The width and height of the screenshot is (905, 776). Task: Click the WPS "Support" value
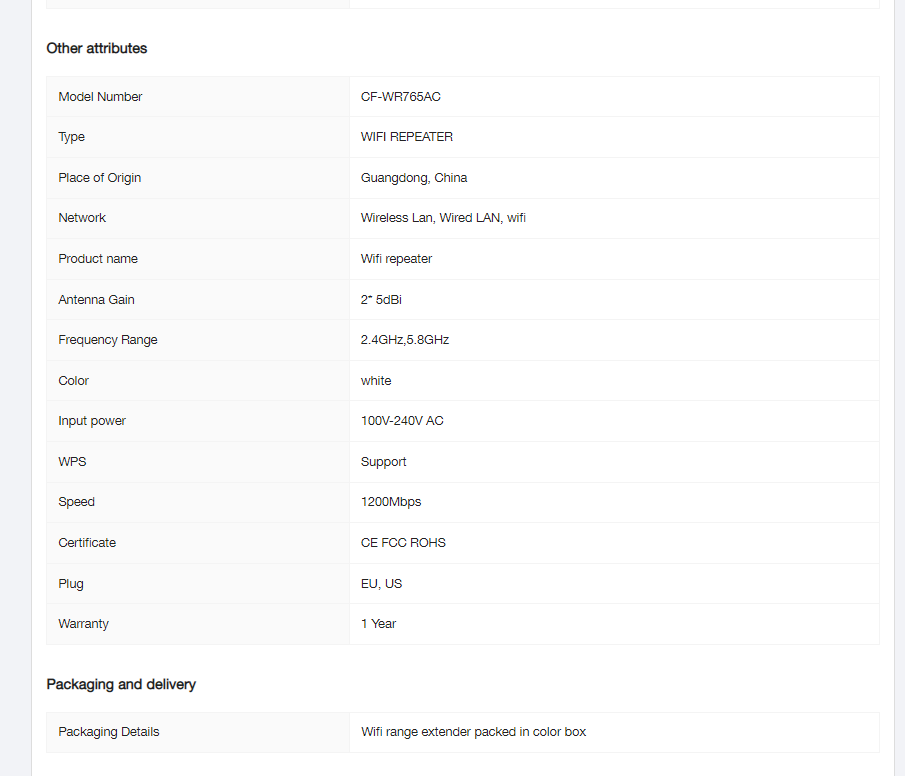tap(383, 462)
